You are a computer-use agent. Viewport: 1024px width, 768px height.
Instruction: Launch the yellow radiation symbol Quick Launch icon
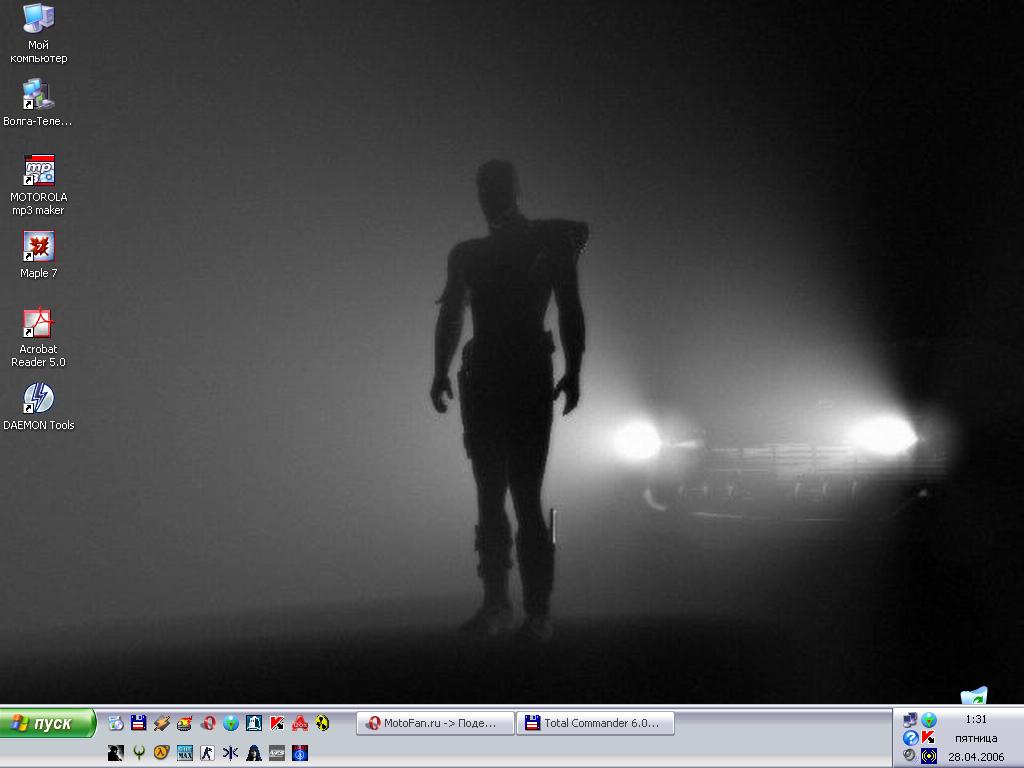[x=323, y=722]
